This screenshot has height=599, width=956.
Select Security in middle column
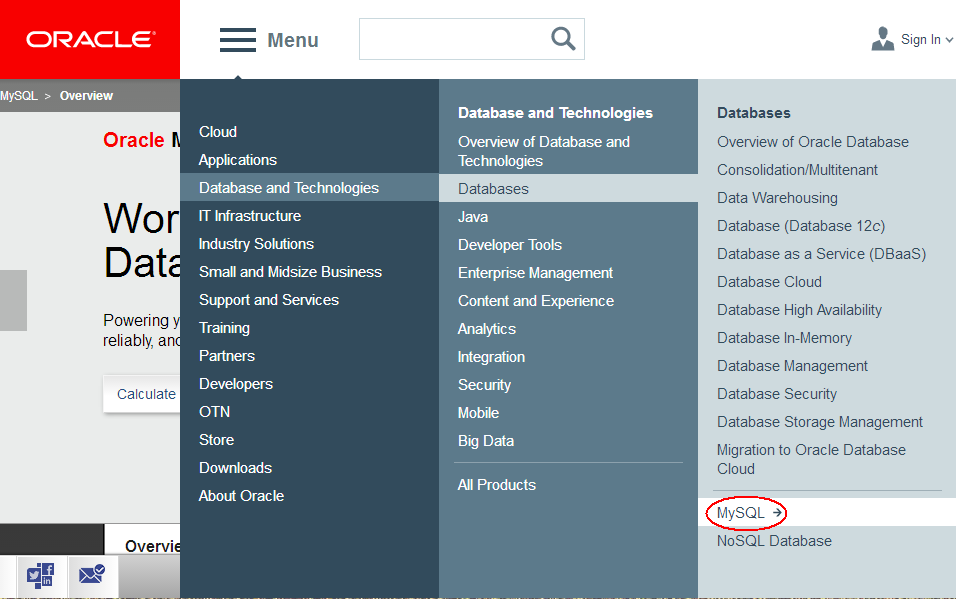(x=485, y=386)
